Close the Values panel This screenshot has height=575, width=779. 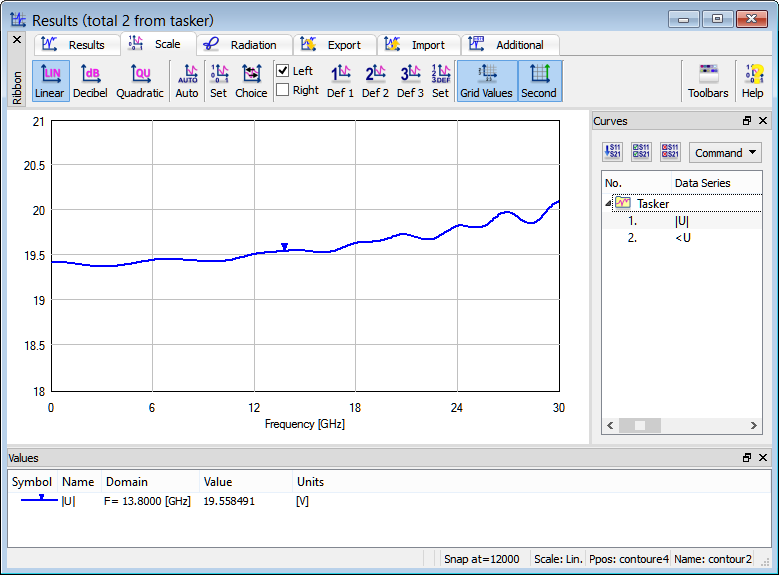[x=763, y=458]
